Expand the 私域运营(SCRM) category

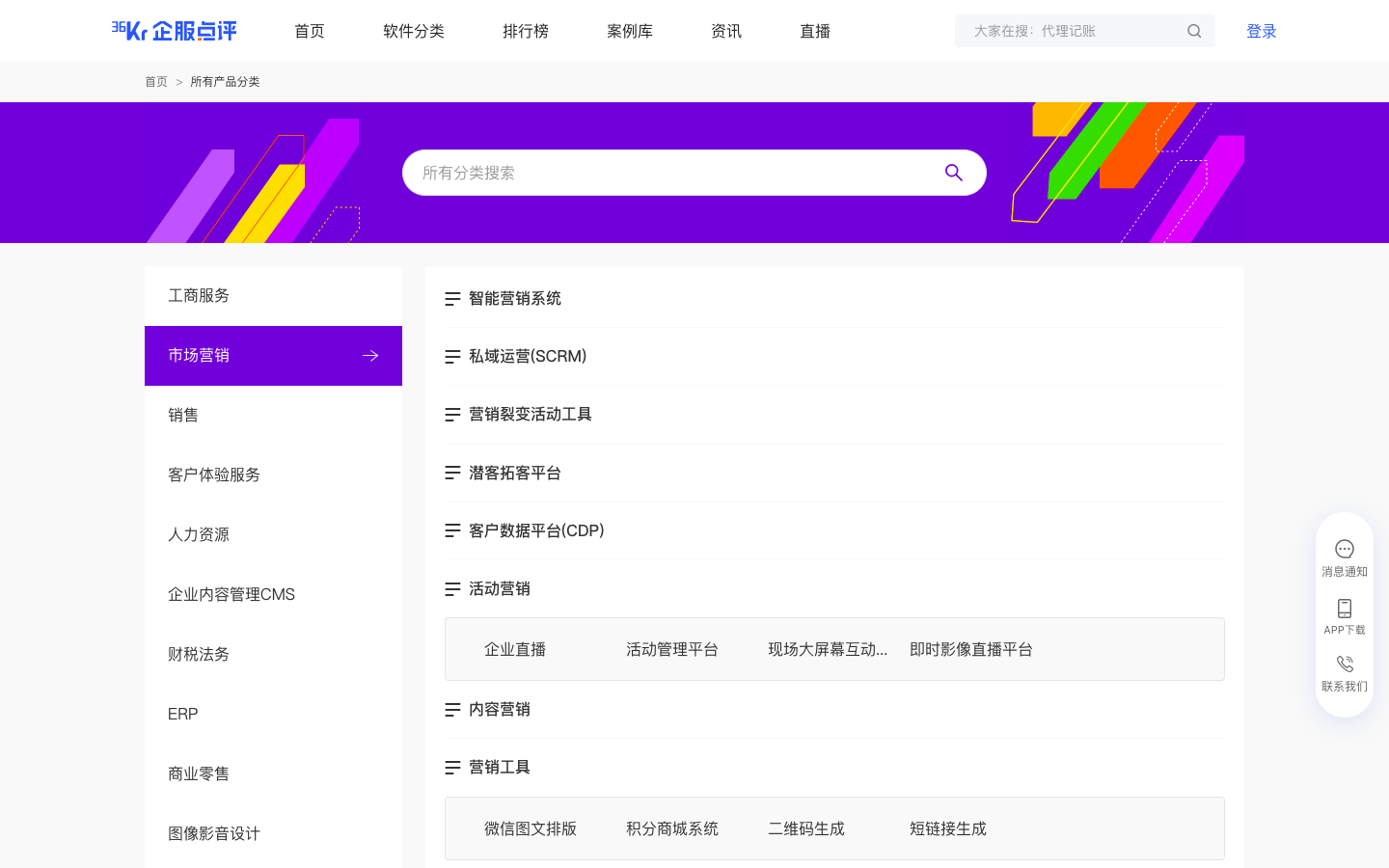[x=528, y=357]
